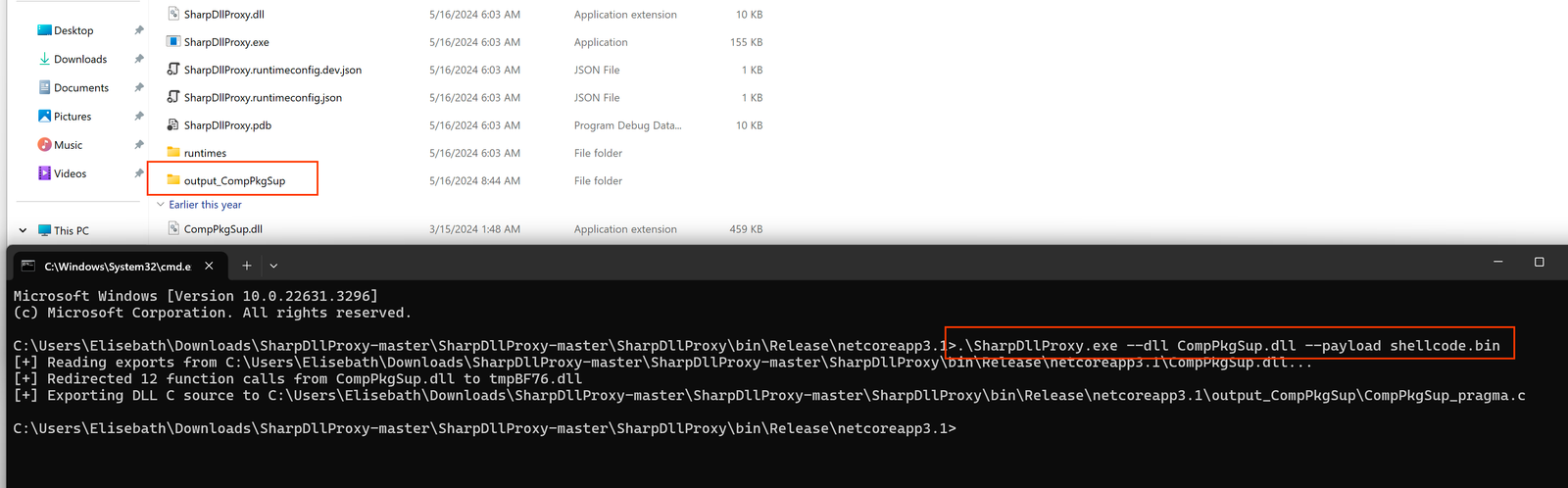Collapse the 'Earlier this year' group
The image size is (1568, 488).
click(x=161, y=205)
